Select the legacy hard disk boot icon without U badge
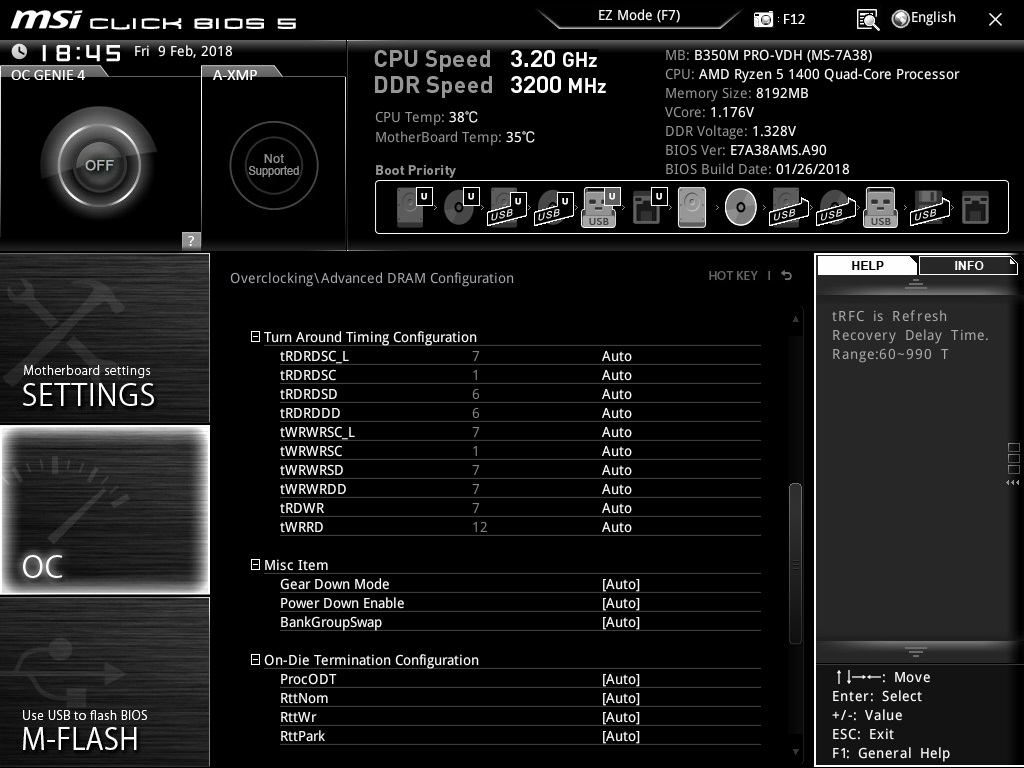 pyautogui.click(x=692, y=207)
